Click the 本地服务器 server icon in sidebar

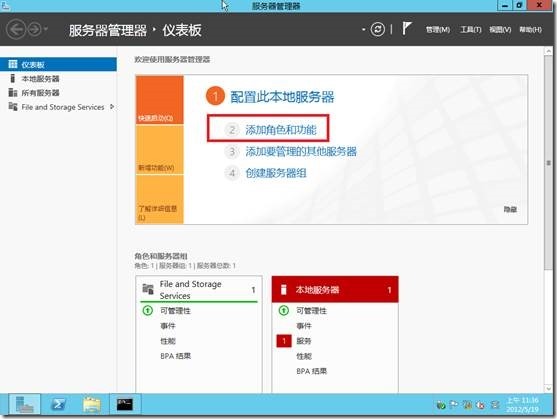(13, 78)
